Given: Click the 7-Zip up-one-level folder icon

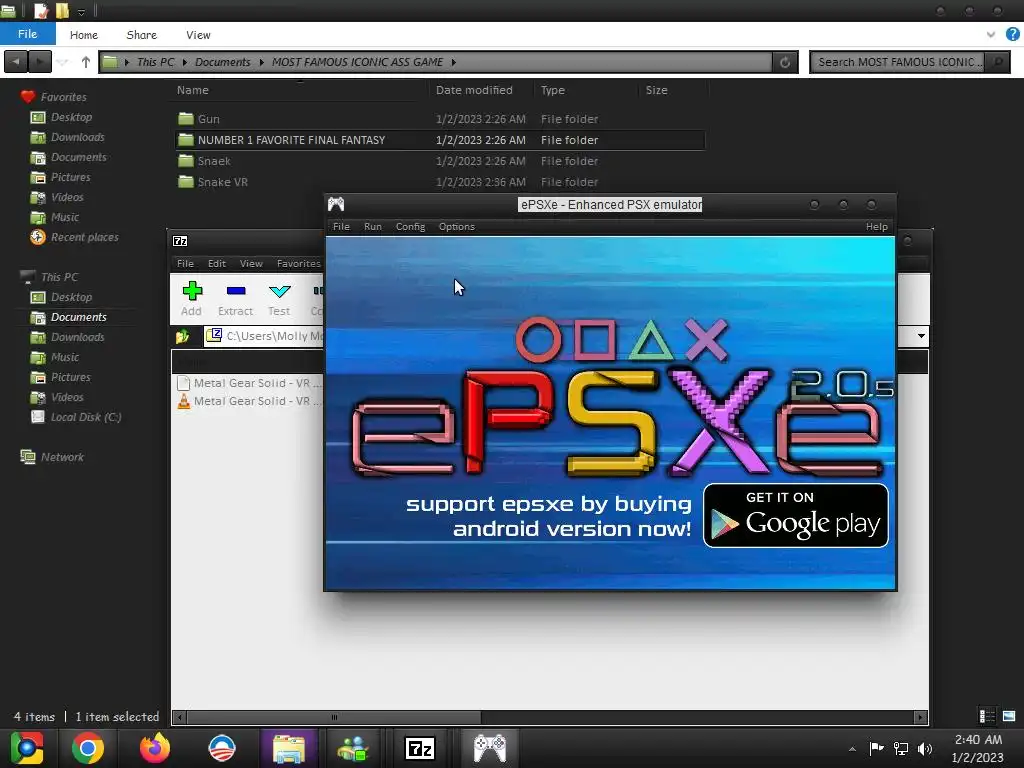Looking at the screenshot, I should [182, 336].
